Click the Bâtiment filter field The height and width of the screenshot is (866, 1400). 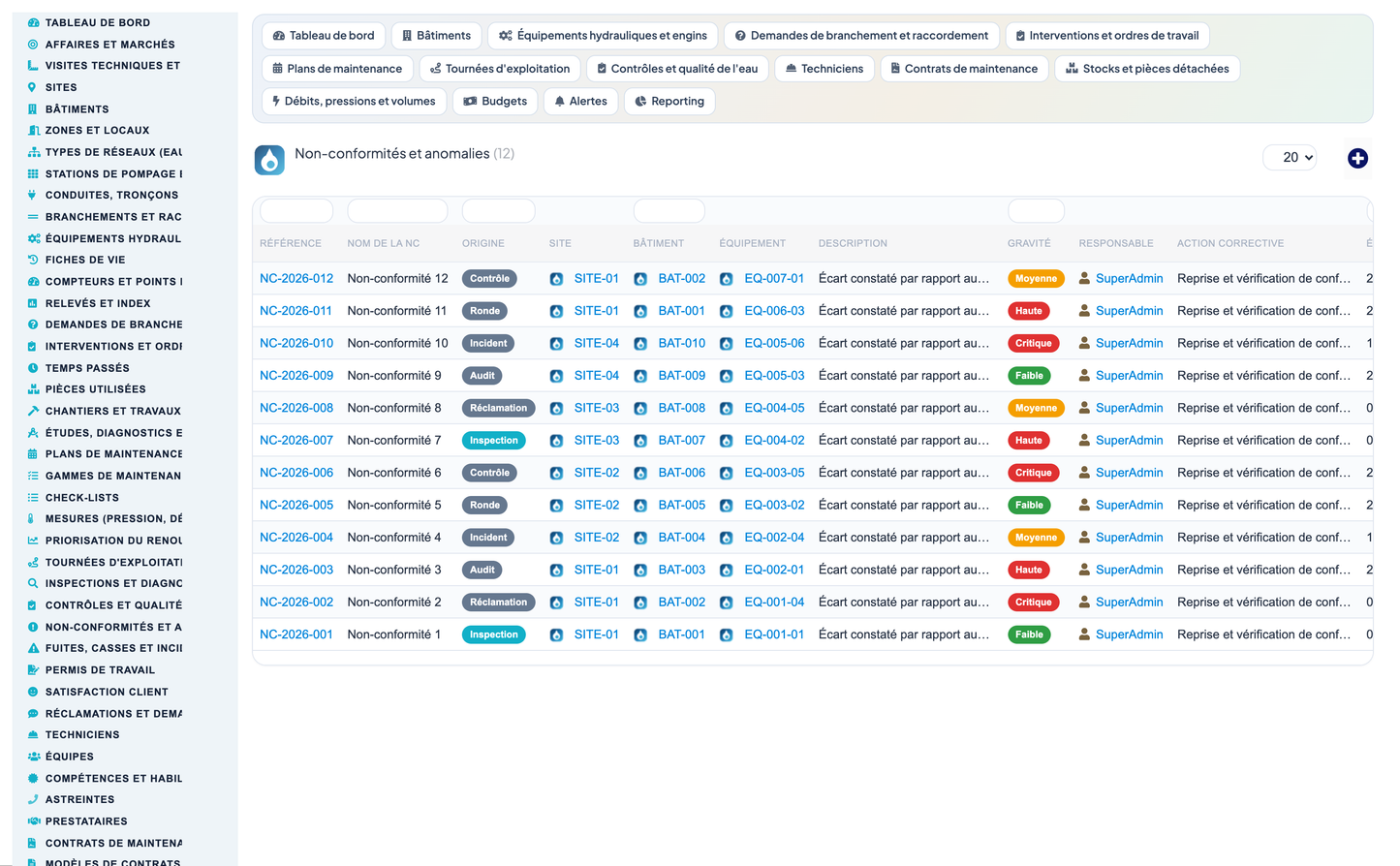(669, 210)
